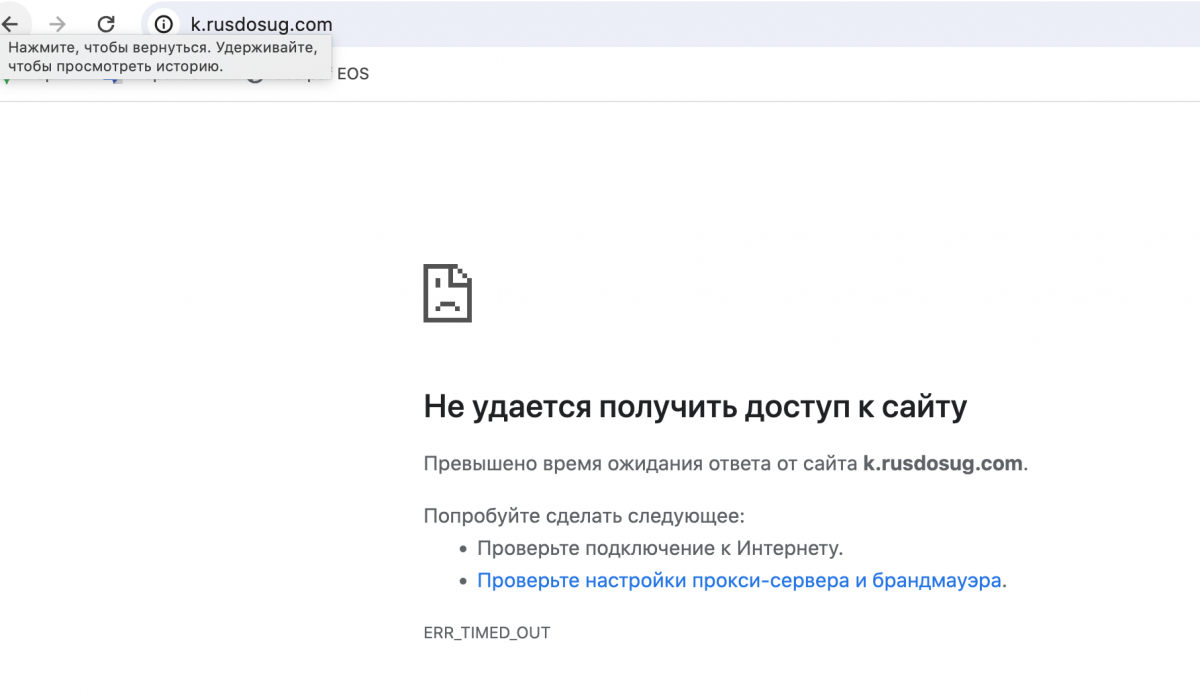Screen dimensions: 1200x692
Task: Click the browser back arrow button
Action: click(10, 25)
